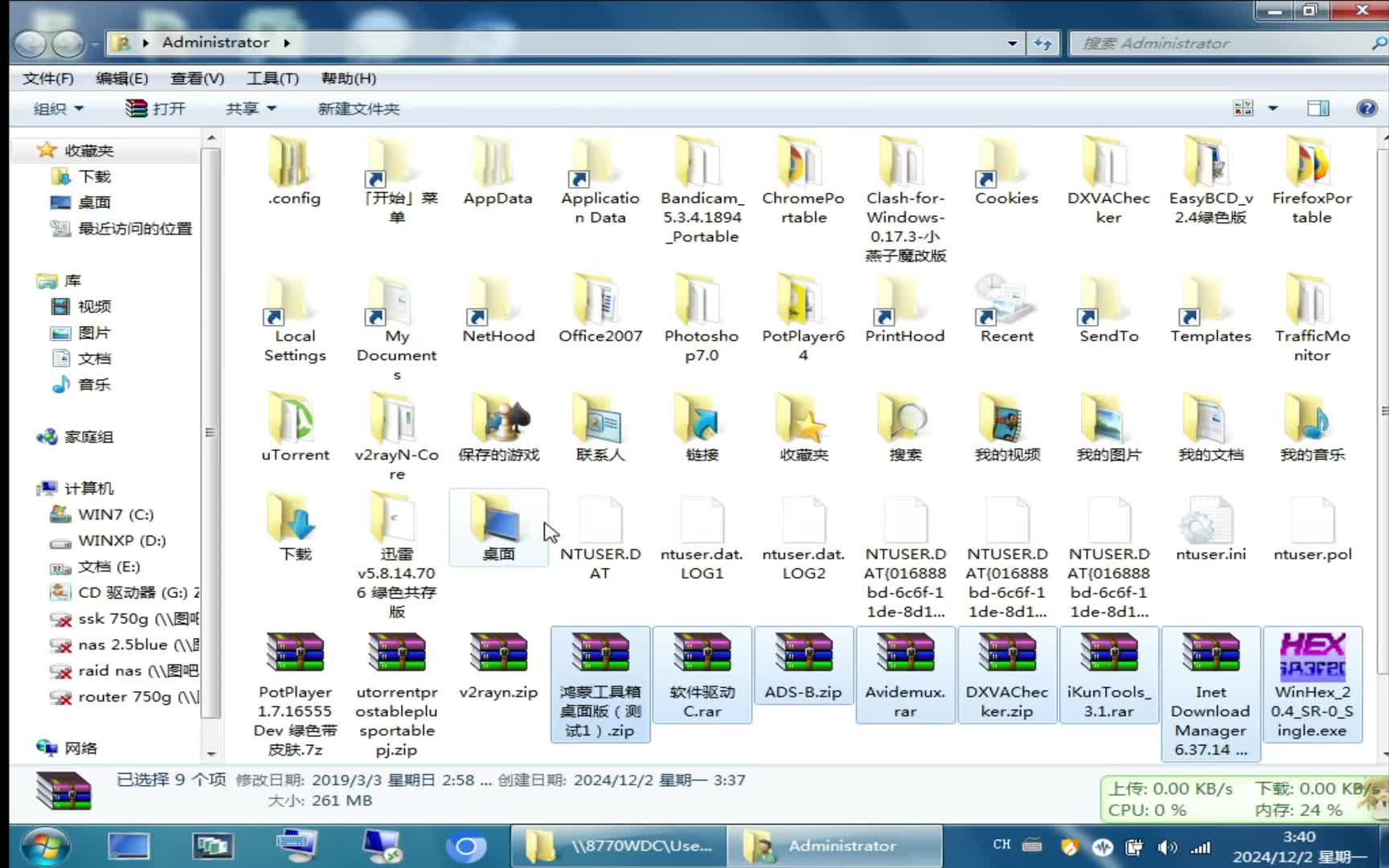Open the 查看 menu
The image size is (1389, 868).
pos(195,78)
